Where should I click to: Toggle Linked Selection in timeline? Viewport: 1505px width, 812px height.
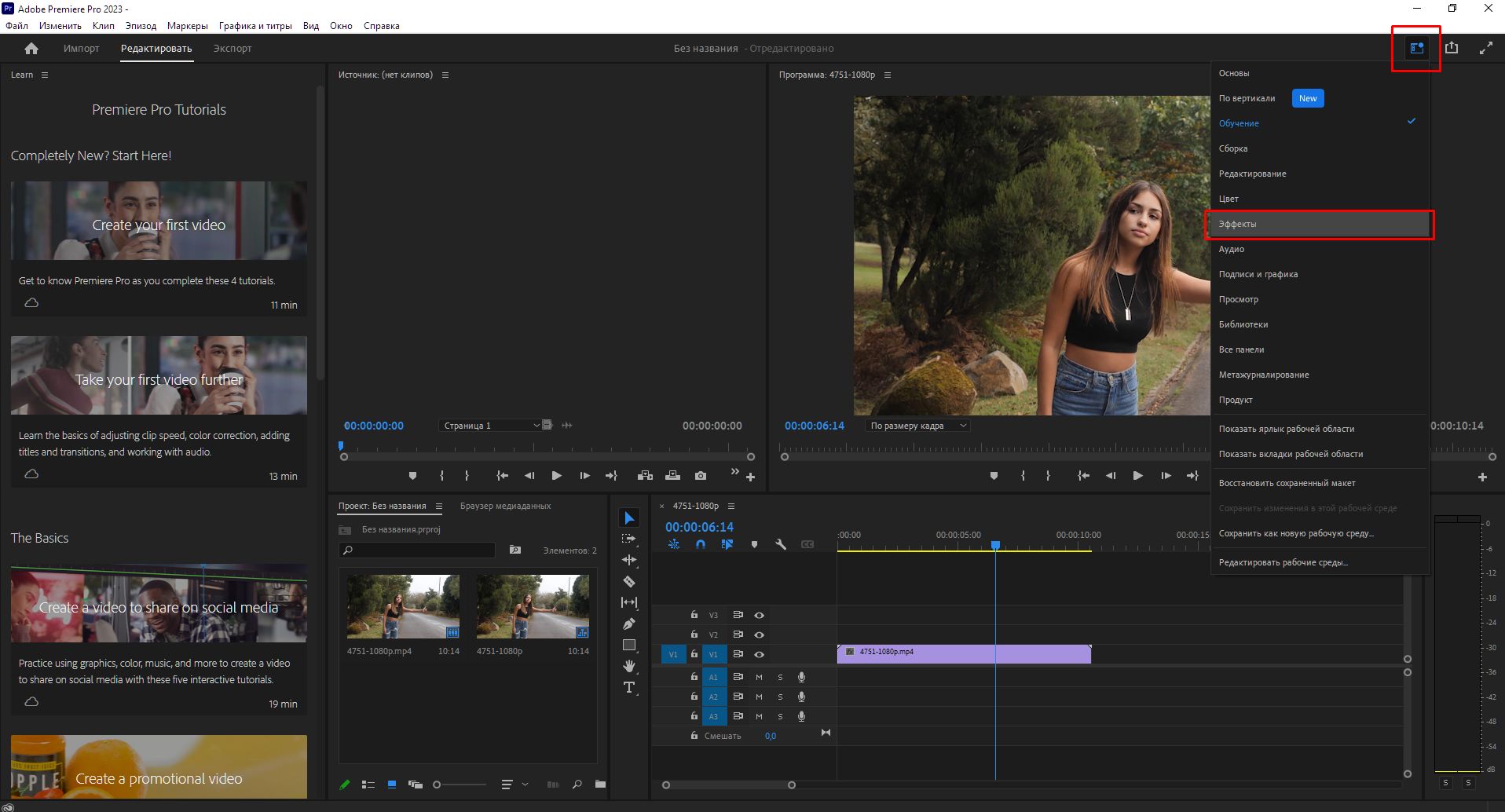[727, 544]
